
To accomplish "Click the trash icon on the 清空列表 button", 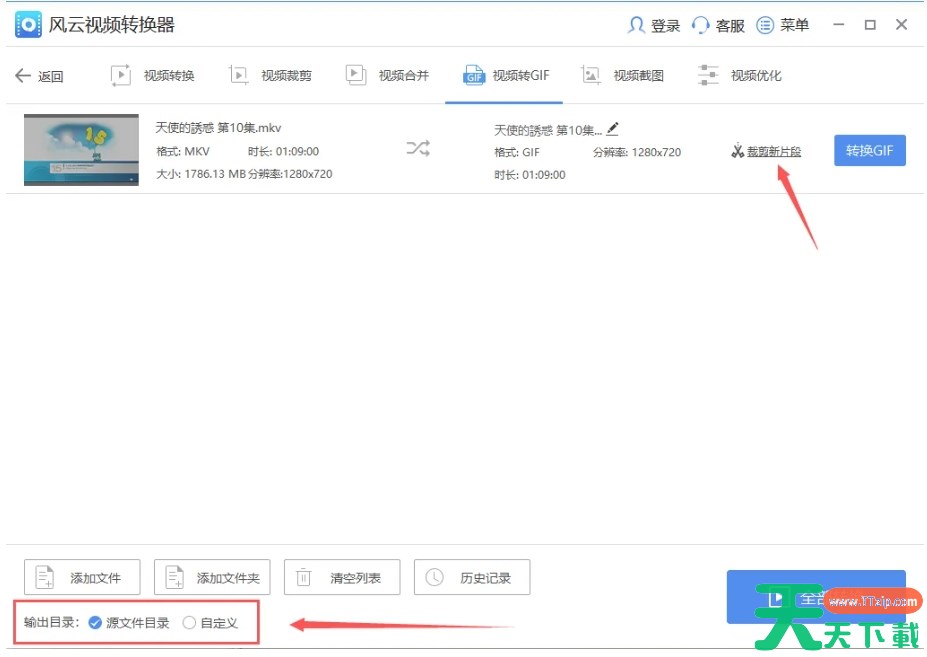I will 304,576.
